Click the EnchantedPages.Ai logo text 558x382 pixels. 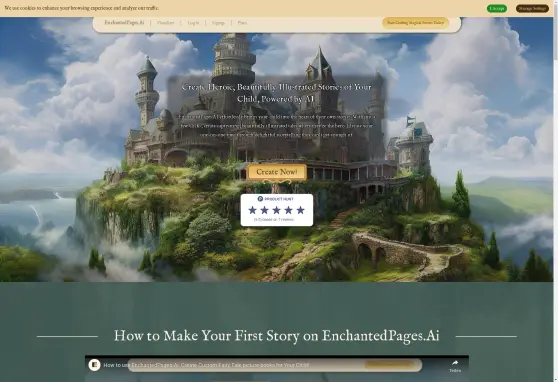pyautogui.click(x=124, y=22)
